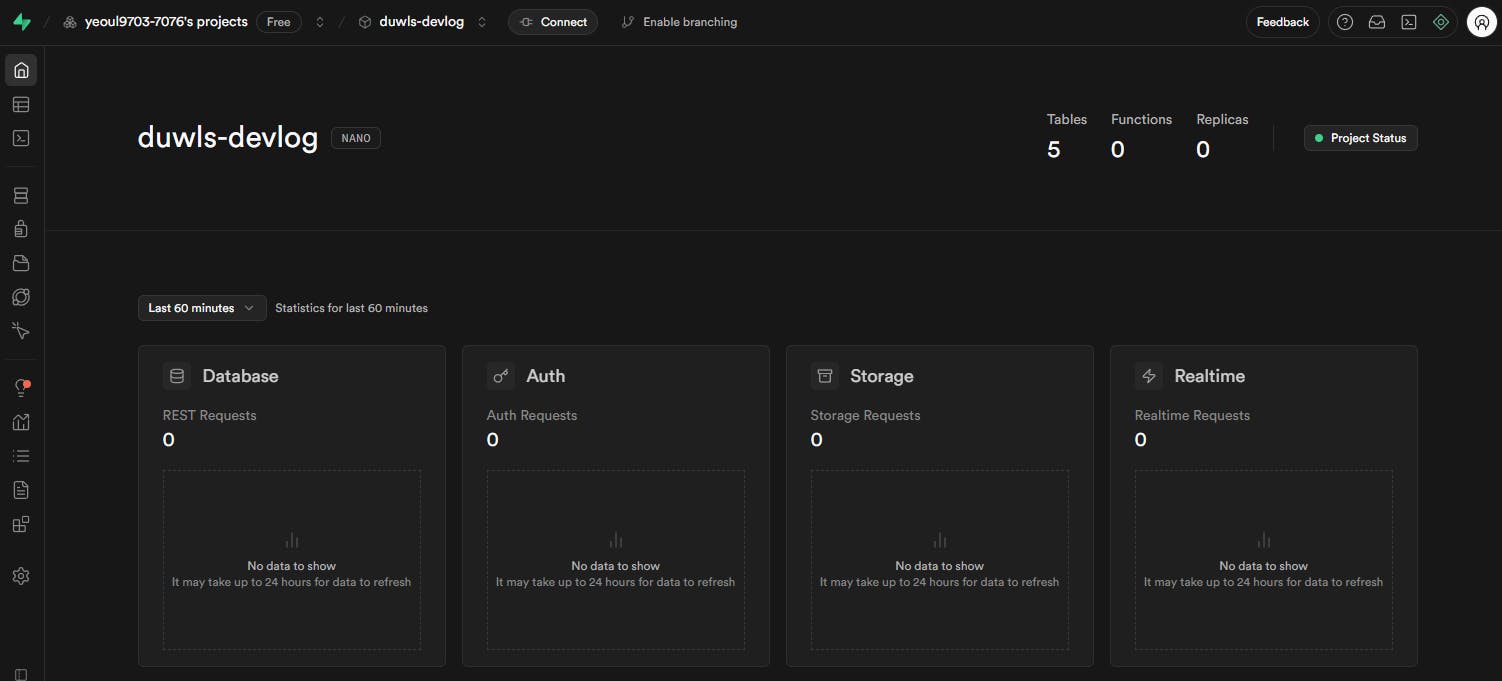The image size is (1502, 681).
Task: Open the API Docs document icon in sidebar
Action: click(x=21, y=490)
